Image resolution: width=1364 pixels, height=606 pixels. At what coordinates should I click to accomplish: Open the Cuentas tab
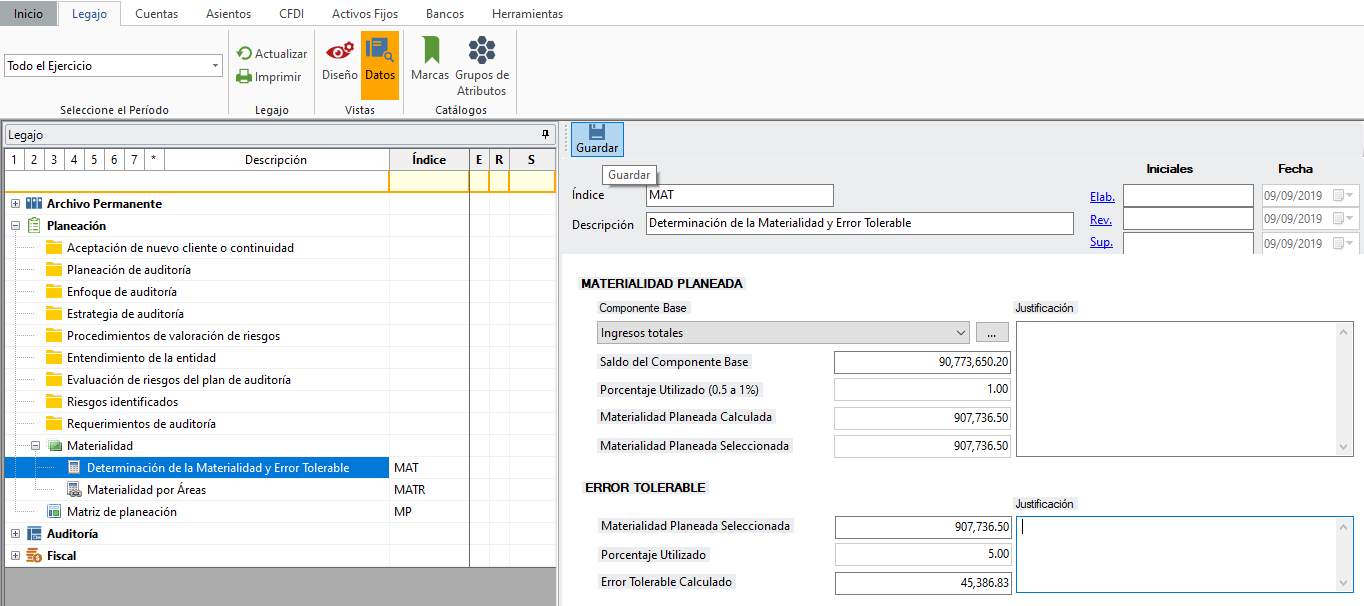point(156,14)
